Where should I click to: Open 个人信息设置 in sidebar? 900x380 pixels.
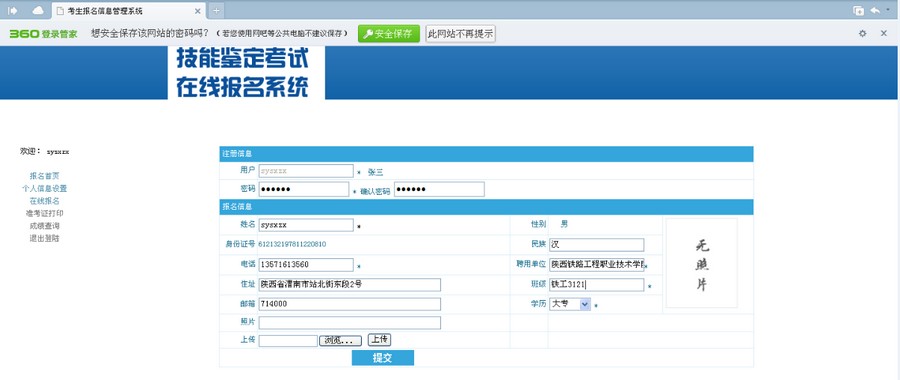pyautogui.click(x=45, y=188)
